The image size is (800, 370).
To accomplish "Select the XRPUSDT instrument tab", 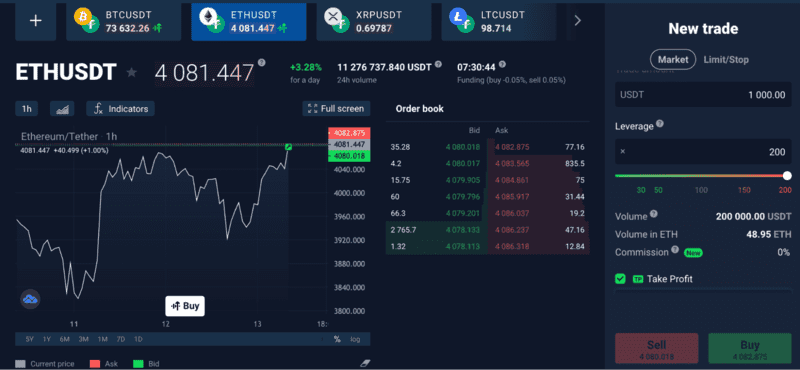I will point(373,21).
